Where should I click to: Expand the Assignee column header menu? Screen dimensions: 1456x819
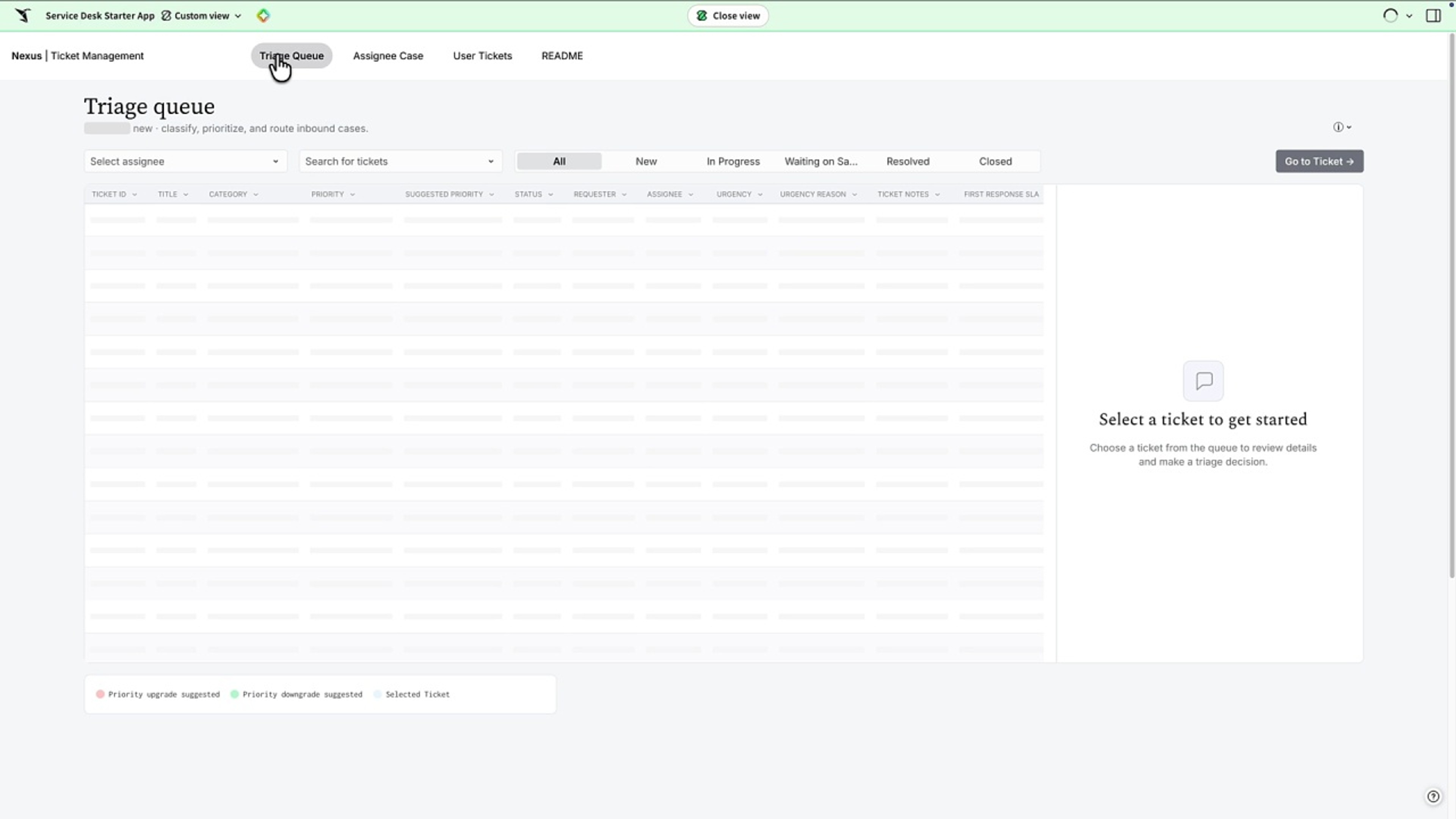[690, 195]
